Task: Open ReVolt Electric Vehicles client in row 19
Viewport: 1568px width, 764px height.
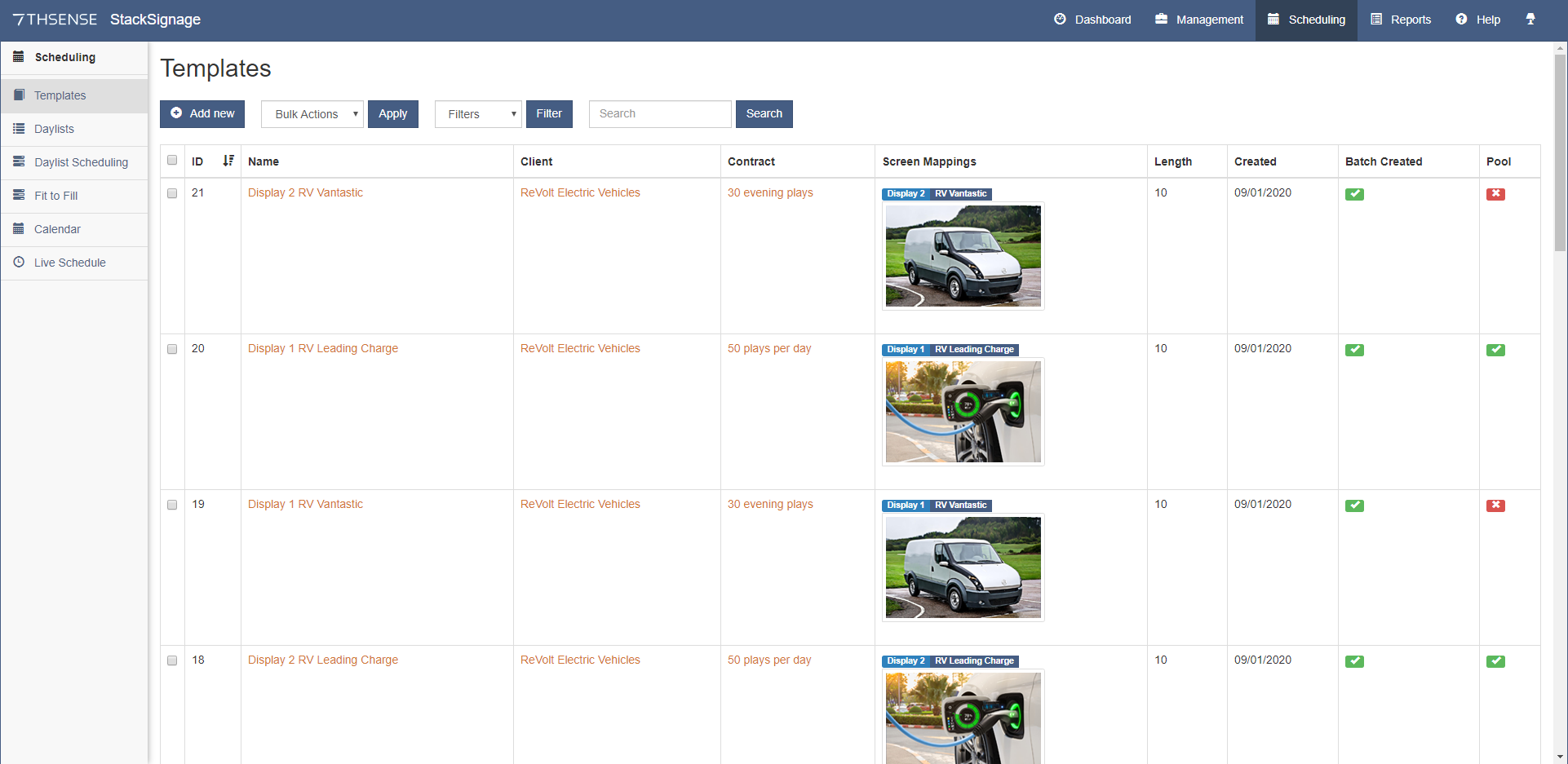Action: (x=580, y=504)
